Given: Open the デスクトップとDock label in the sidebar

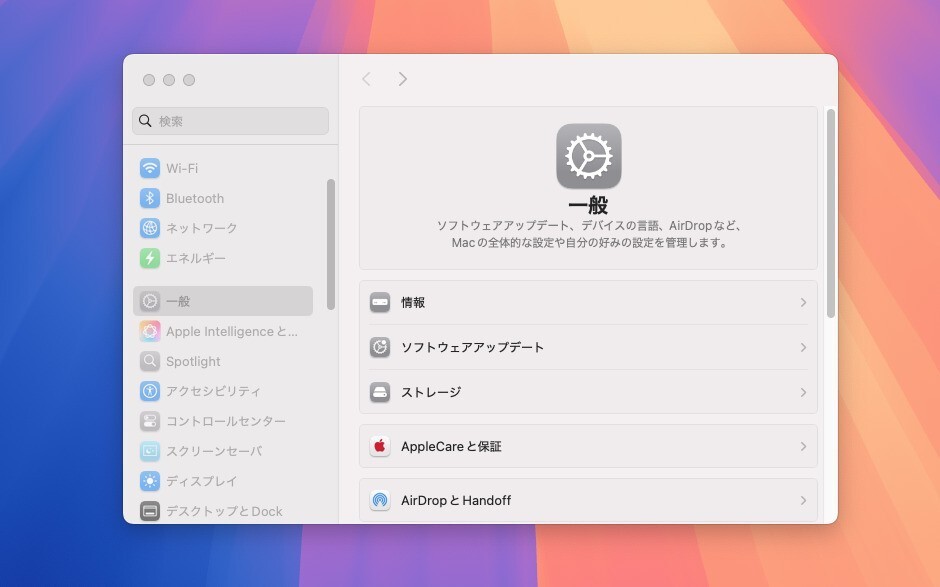Looking at the screenshot, I should [224, 511].
